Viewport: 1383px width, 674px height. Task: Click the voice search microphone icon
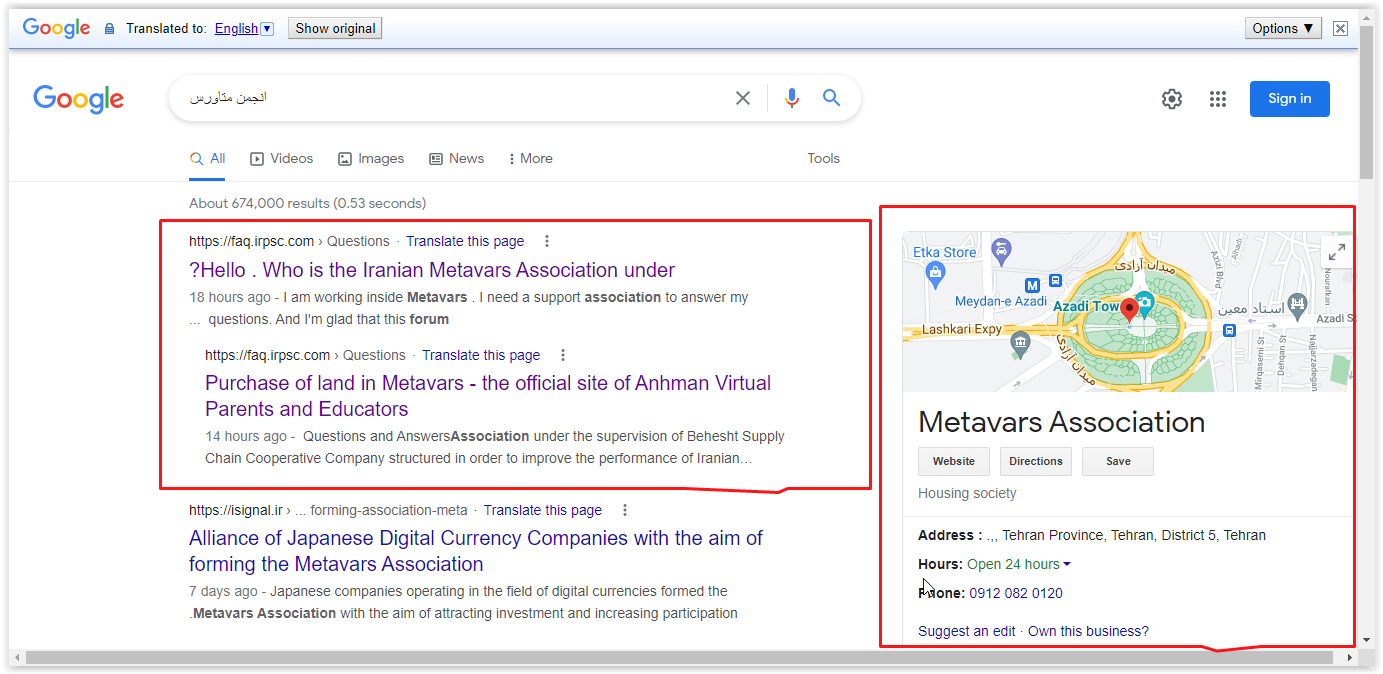pos(792,98)
